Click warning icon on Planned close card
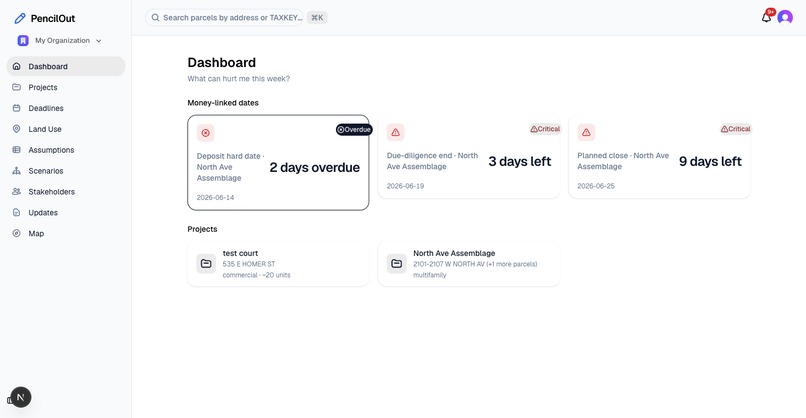 tap(586, 133)
